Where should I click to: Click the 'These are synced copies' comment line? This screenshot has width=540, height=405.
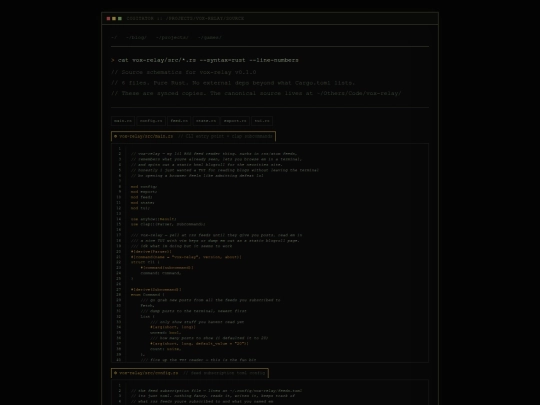256,93
